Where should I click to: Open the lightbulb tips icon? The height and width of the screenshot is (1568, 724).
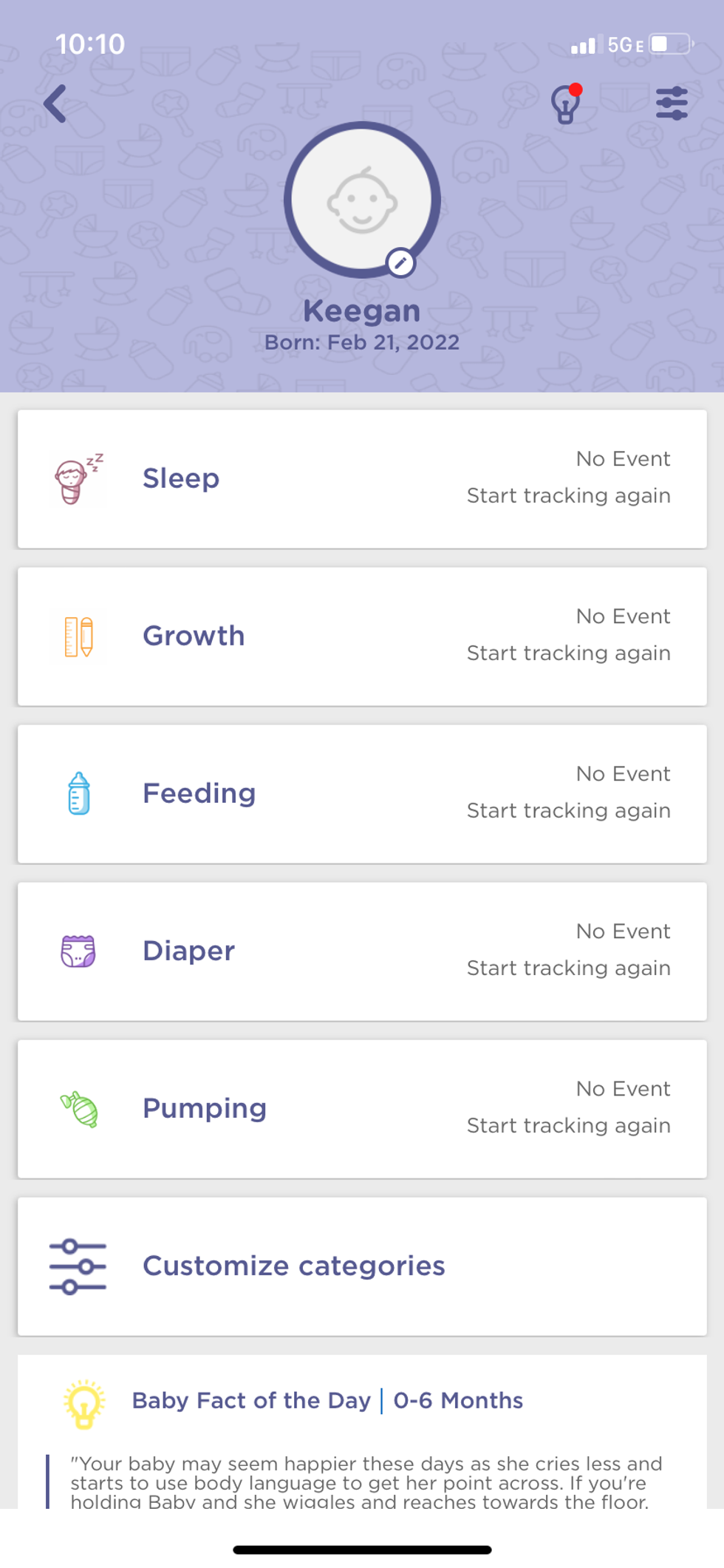click(x=566, y=104)
